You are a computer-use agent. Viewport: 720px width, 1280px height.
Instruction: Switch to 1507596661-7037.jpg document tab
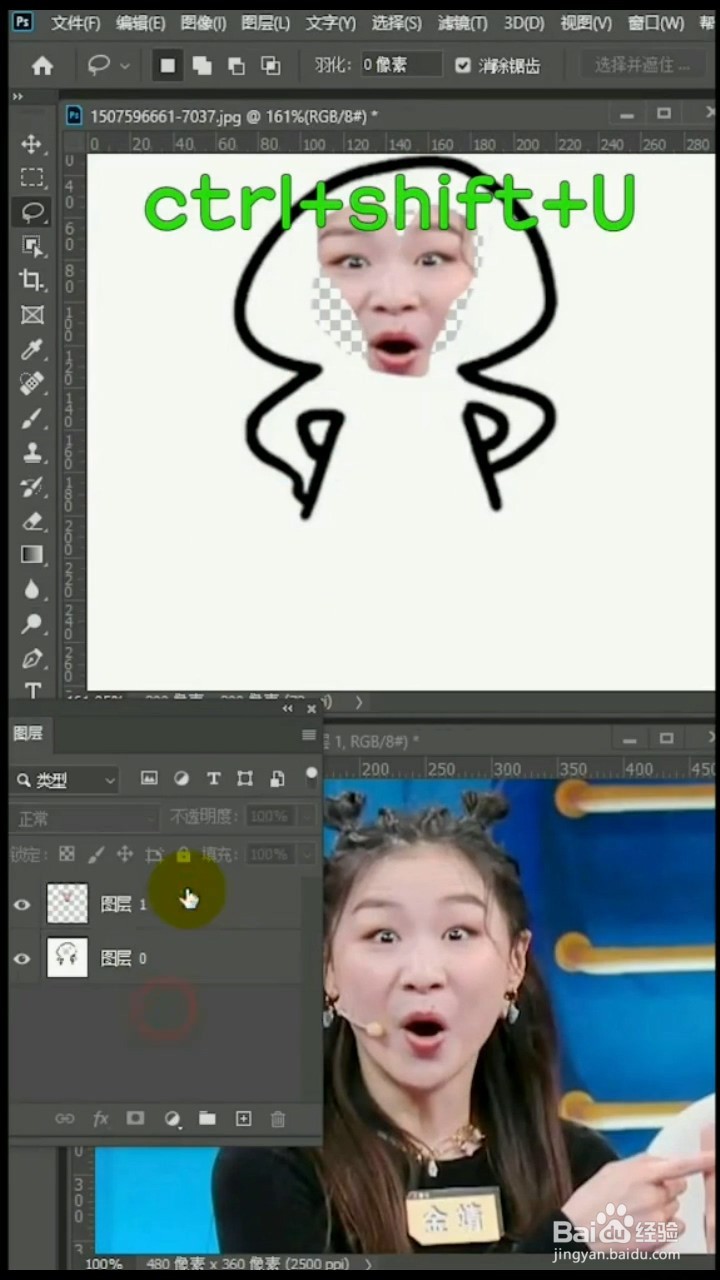coord(234,116)
